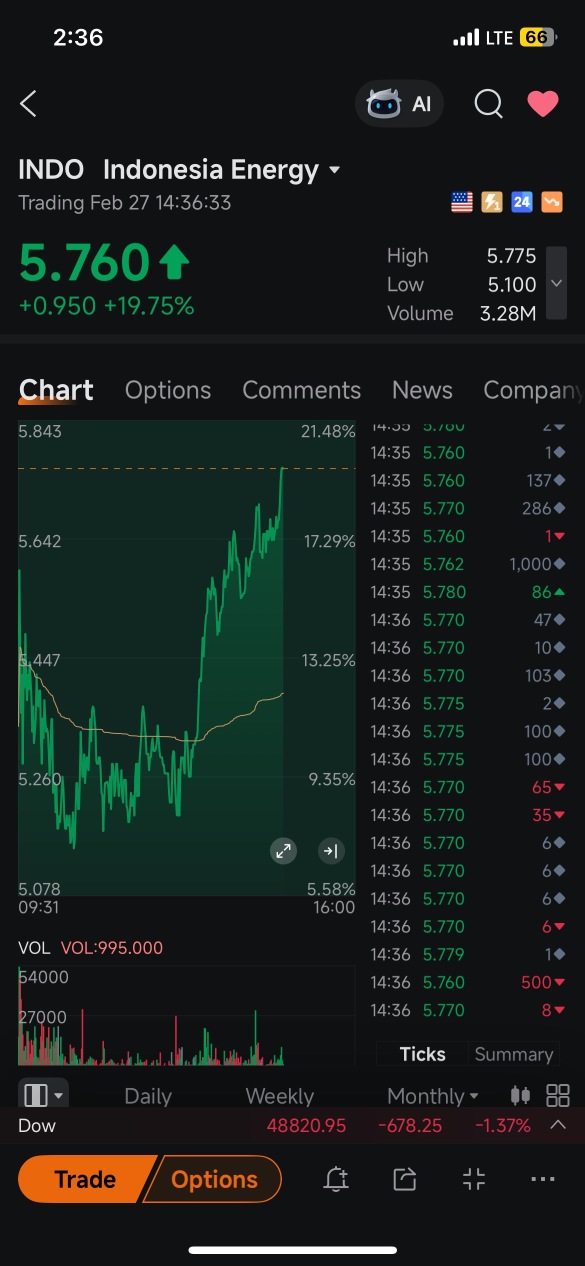Select the Ticks view
This screenshot has height=1266, width=585.
coord(422,1054)
